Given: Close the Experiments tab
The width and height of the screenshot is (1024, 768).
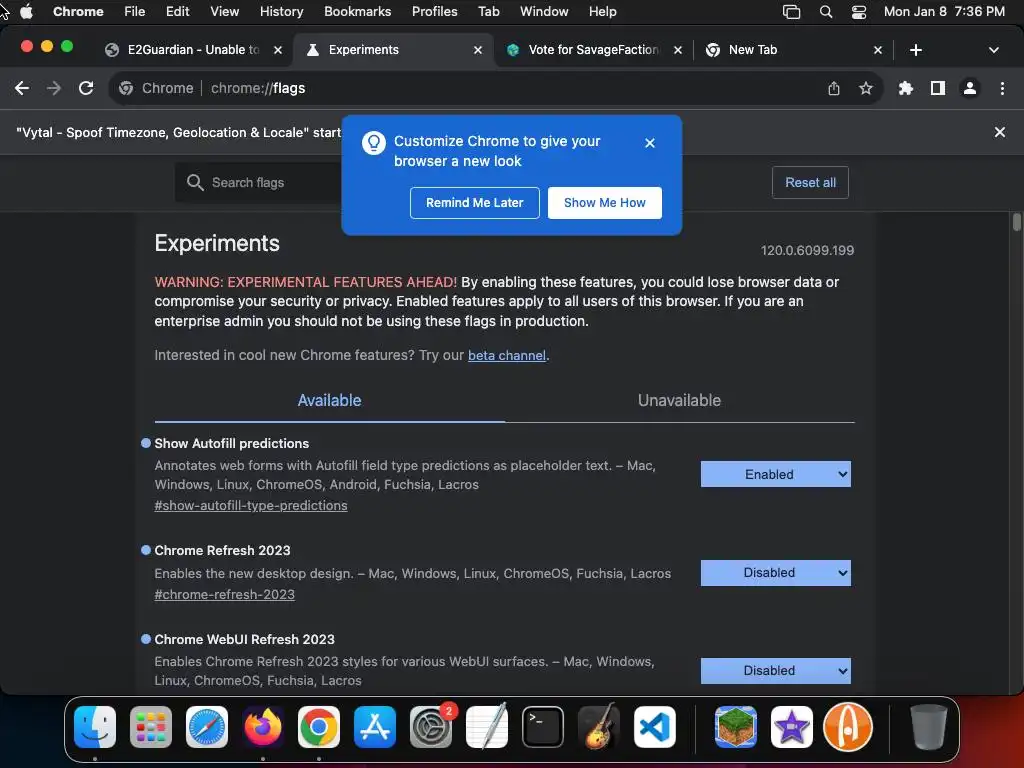Looking at the screenshot, I should [477, 50].
